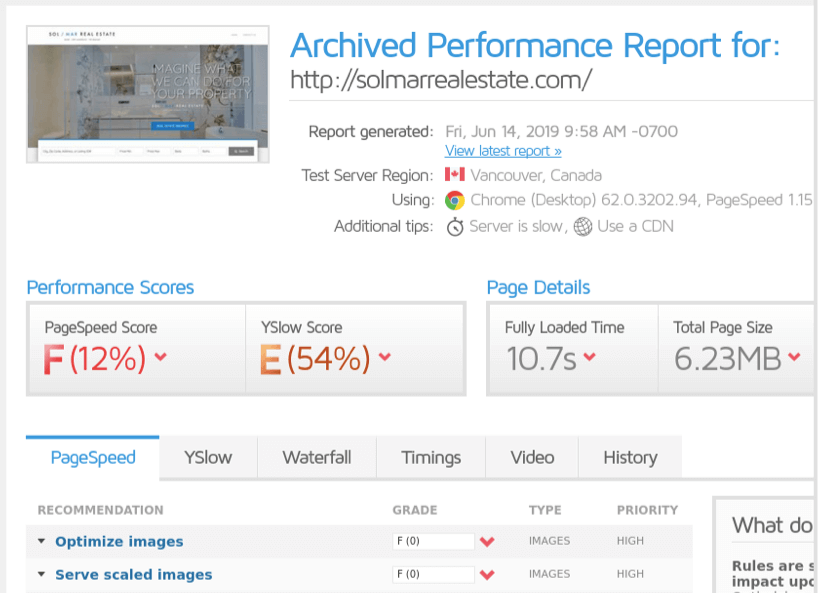Click the Page Details heading

[538, 287]
